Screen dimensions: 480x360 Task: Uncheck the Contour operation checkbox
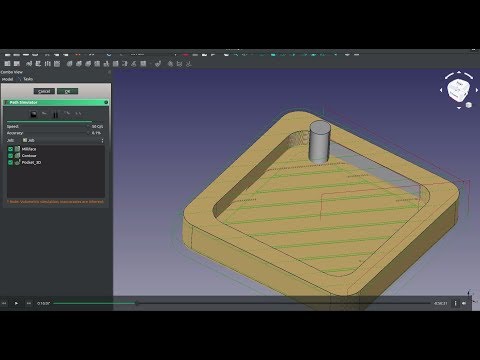point(10,156)
